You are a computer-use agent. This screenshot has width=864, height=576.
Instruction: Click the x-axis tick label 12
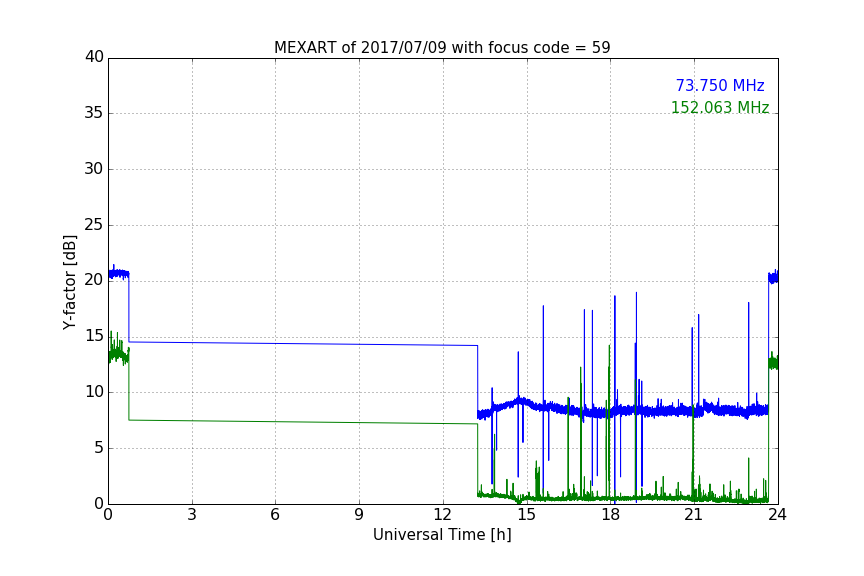tap(443, 515)
